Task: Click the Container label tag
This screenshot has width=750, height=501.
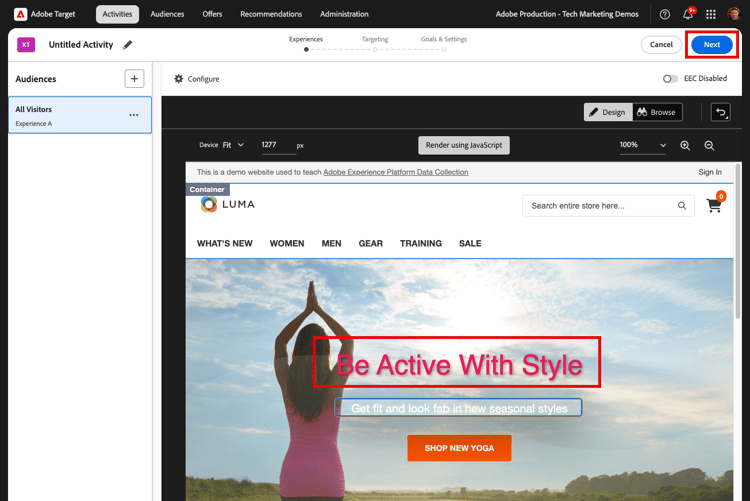Action: [207, 189]
